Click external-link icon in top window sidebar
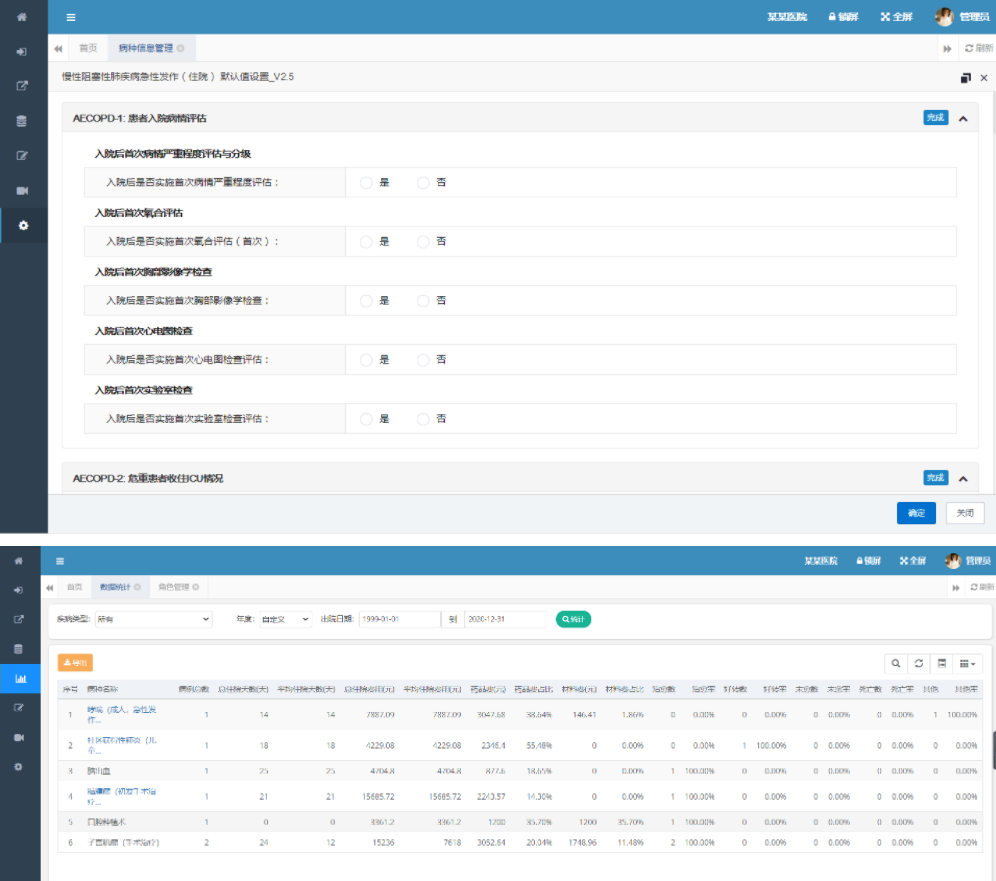 click(x=22, y=86)
